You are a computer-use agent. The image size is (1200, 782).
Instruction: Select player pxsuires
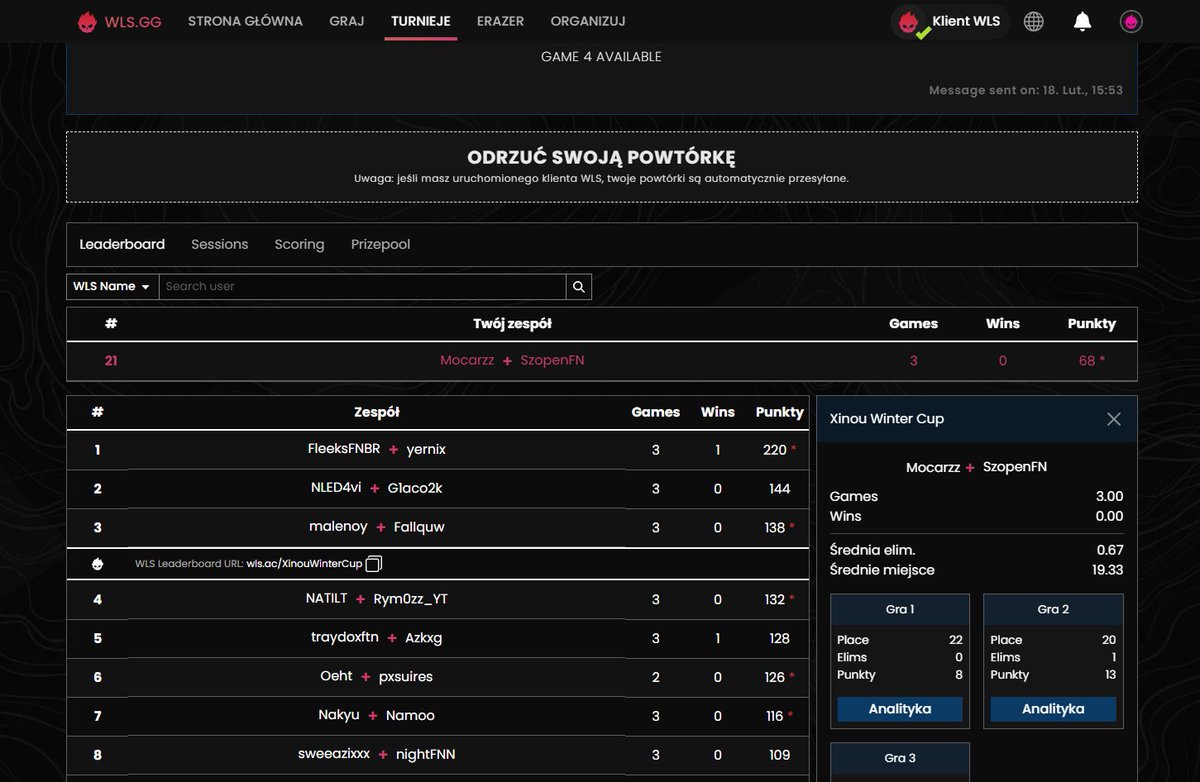point(406,677)
